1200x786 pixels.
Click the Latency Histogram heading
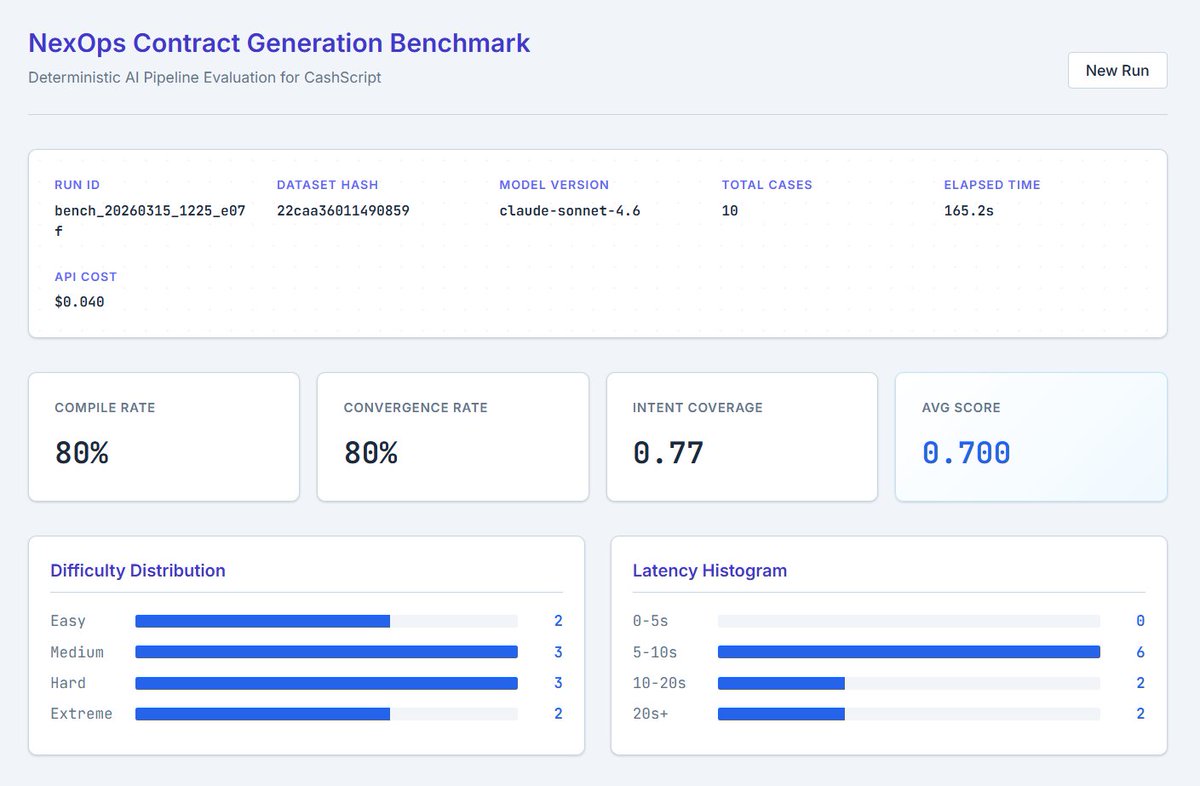(710, 571)
